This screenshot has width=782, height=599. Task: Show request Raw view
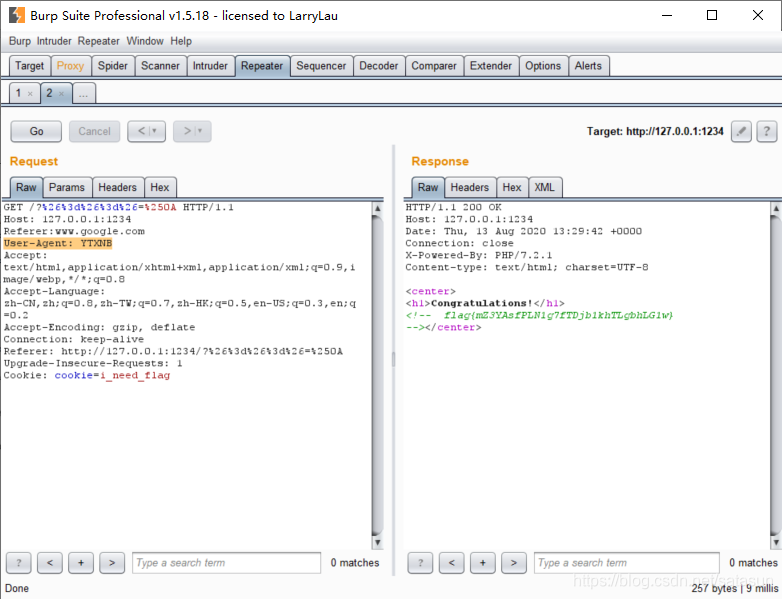coord(26,188)
